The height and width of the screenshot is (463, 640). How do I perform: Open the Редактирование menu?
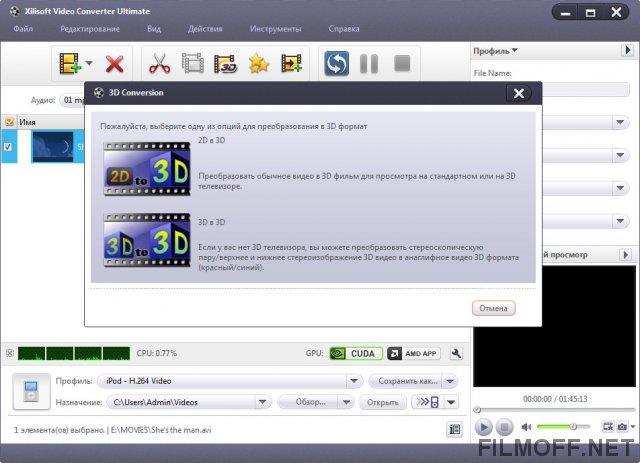click(x=90, y=29)
